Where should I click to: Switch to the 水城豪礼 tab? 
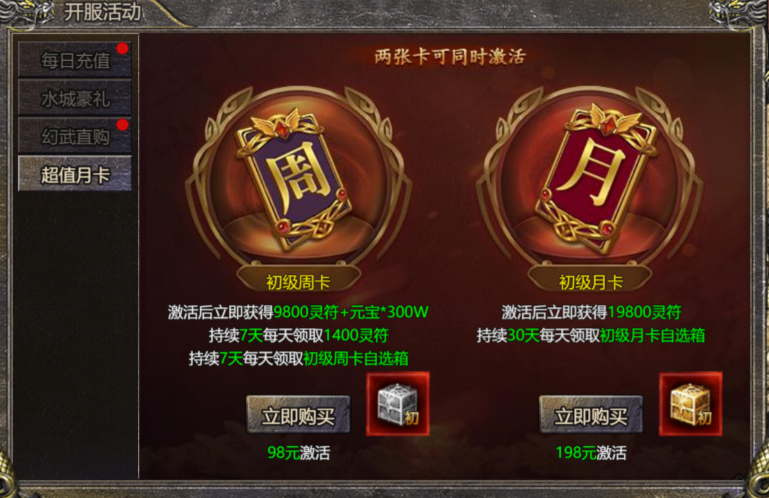75,98
